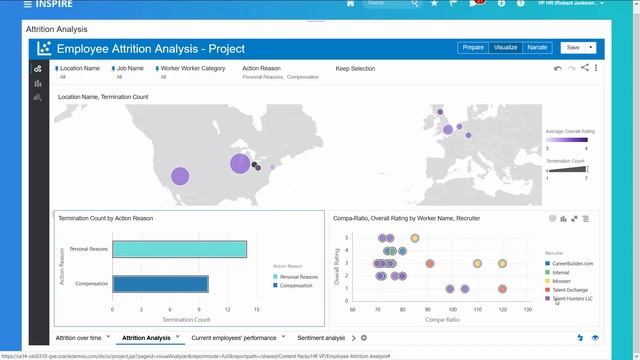Select the largest Europe map bubble
Image resolution: width=640 pixels, height=360 pixels.
coord(448,130)
